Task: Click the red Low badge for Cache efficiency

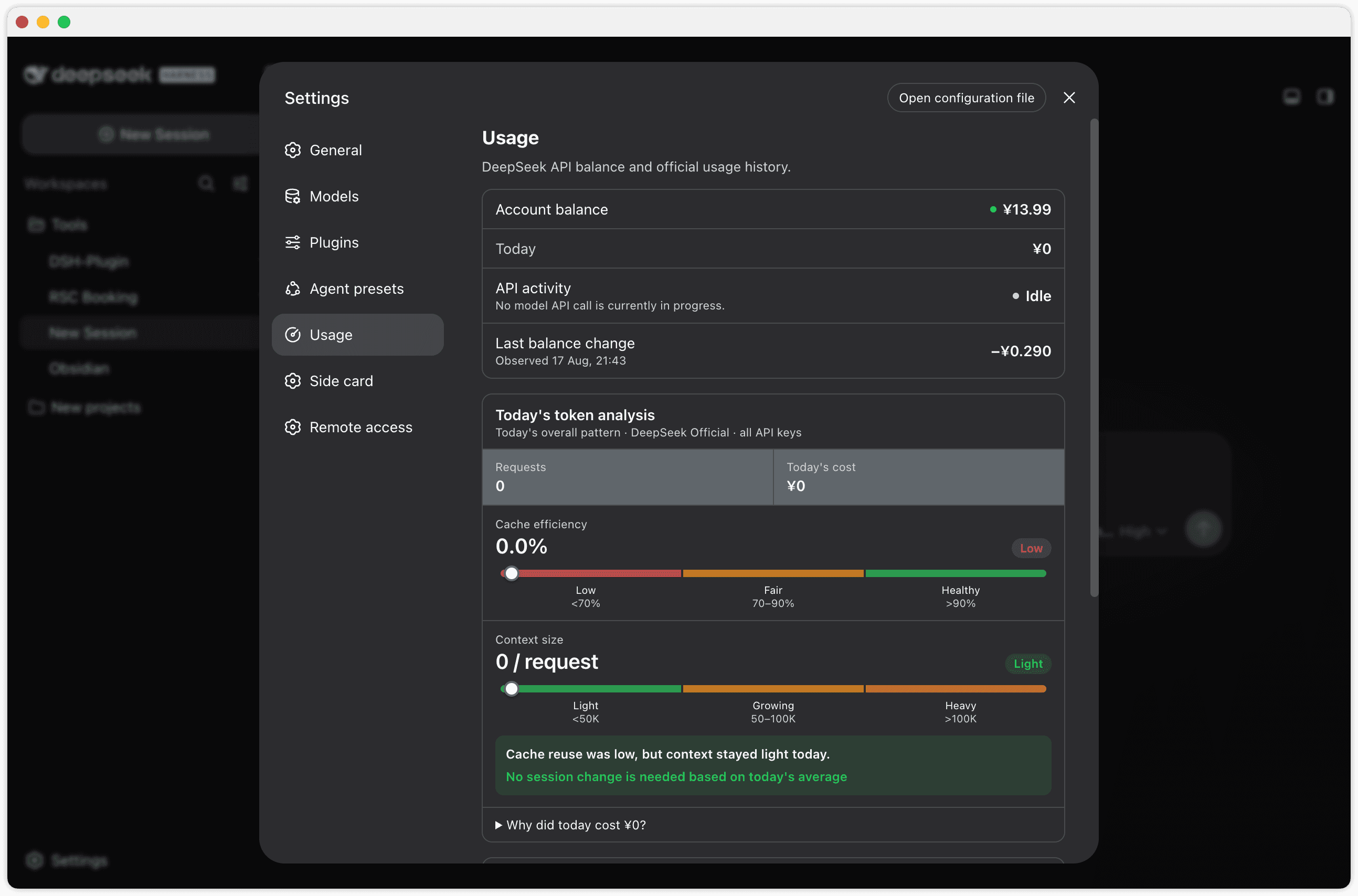Action: [x=1031, y=549]
